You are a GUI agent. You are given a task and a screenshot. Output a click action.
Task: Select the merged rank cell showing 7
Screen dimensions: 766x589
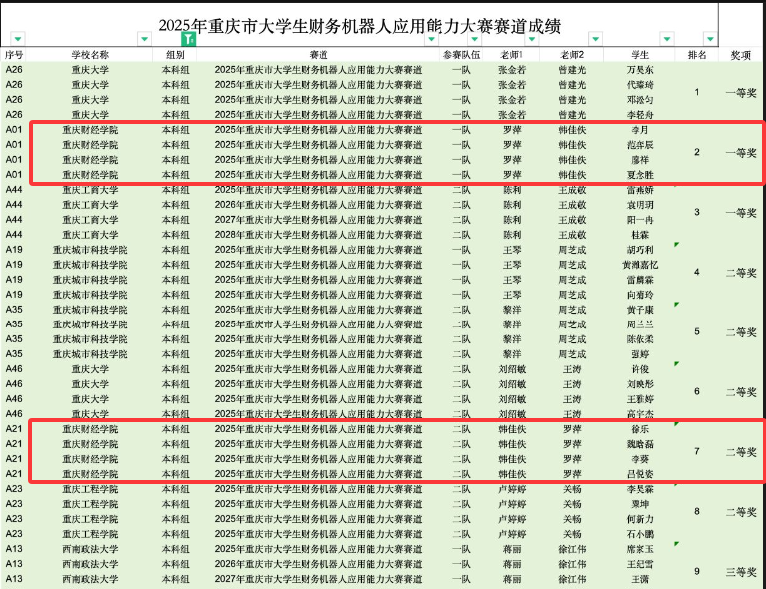[697, 451]
